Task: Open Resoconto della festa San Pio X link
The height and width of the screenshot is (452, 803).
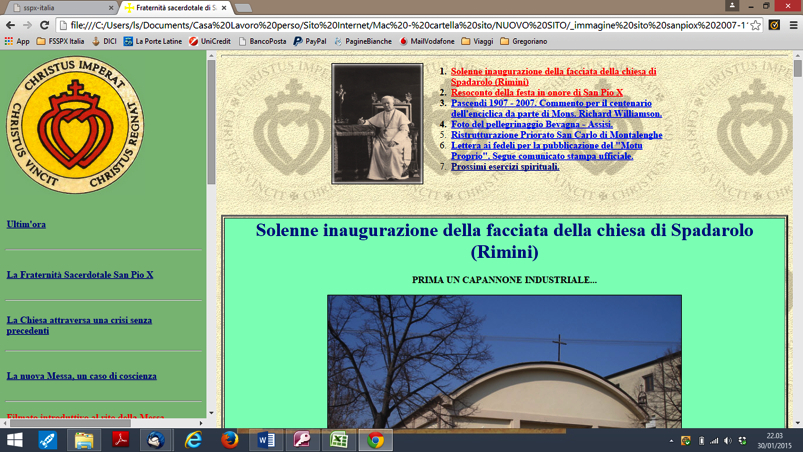Action: pyautogui.click(x=537, y=93)
